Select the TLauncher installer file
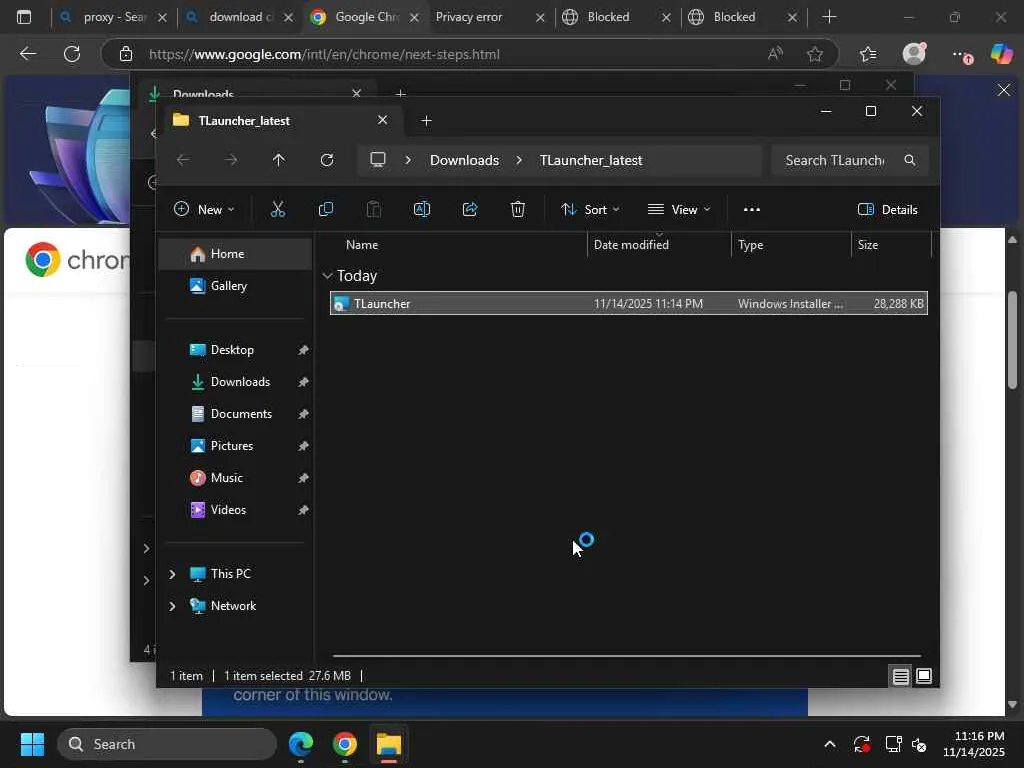 click(x=628, y=303)
